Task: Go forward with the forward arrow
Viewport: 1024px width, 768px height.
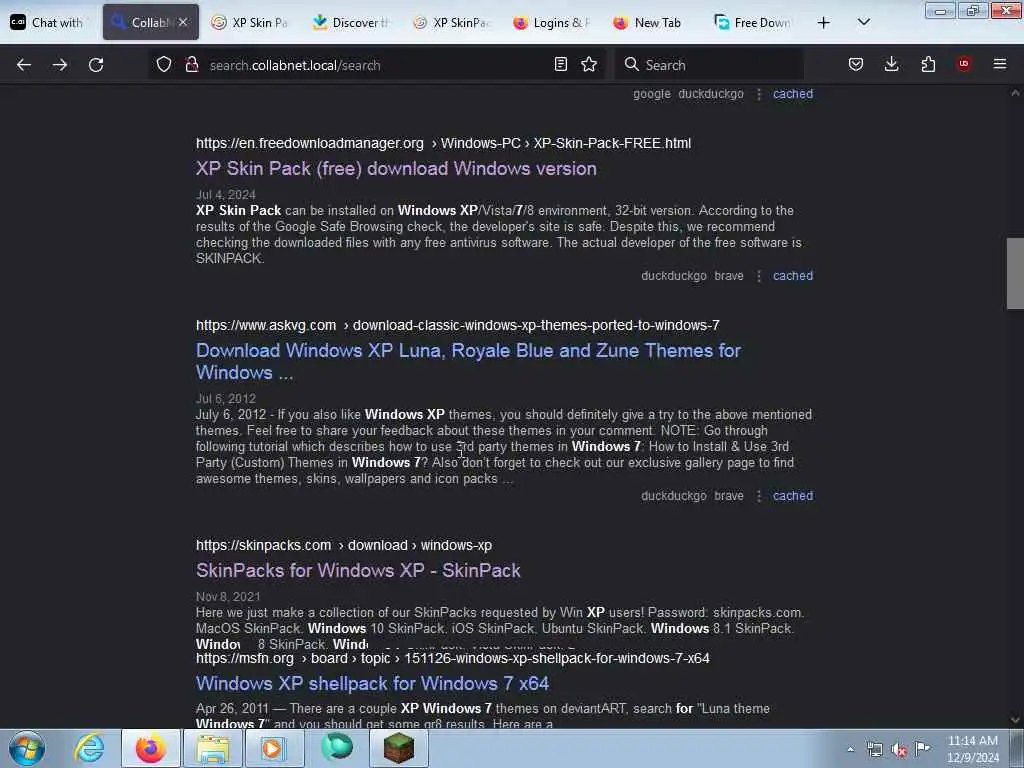Action: 59,65
